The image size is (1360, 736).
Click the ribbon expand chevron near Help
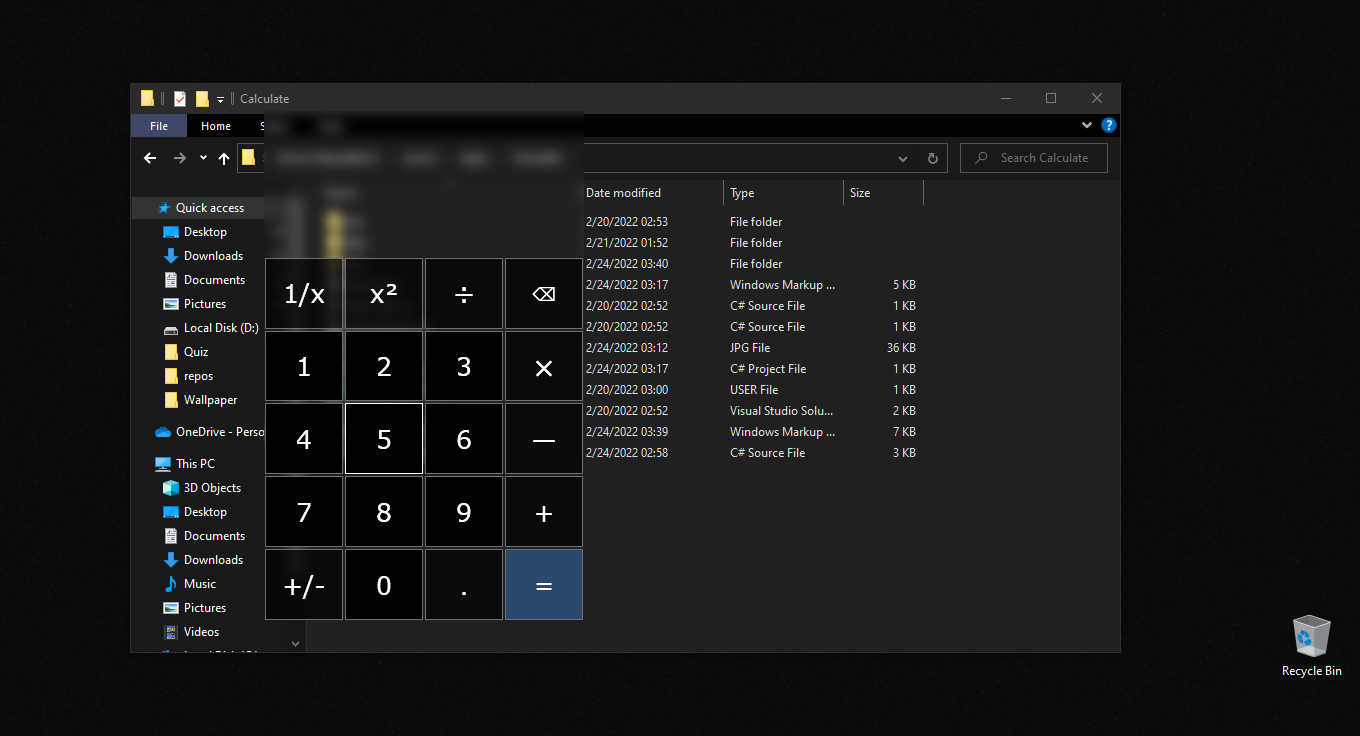(x=1087, y=125)
